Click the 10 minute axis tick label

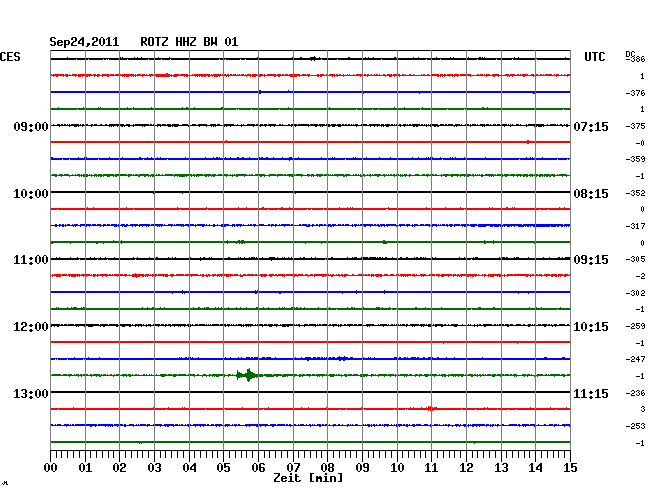coord(397,468)
